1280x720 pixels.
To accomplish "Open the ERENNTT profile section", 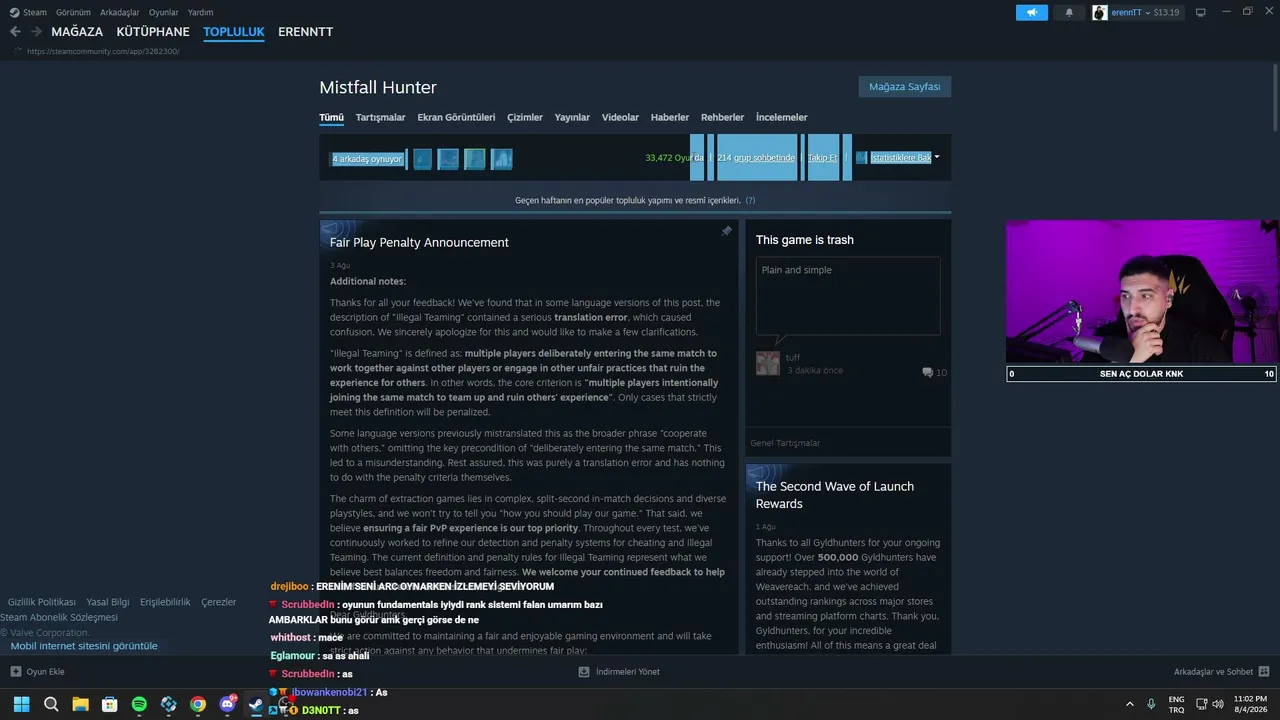I will pyautogui.click(x=306, y=32).
